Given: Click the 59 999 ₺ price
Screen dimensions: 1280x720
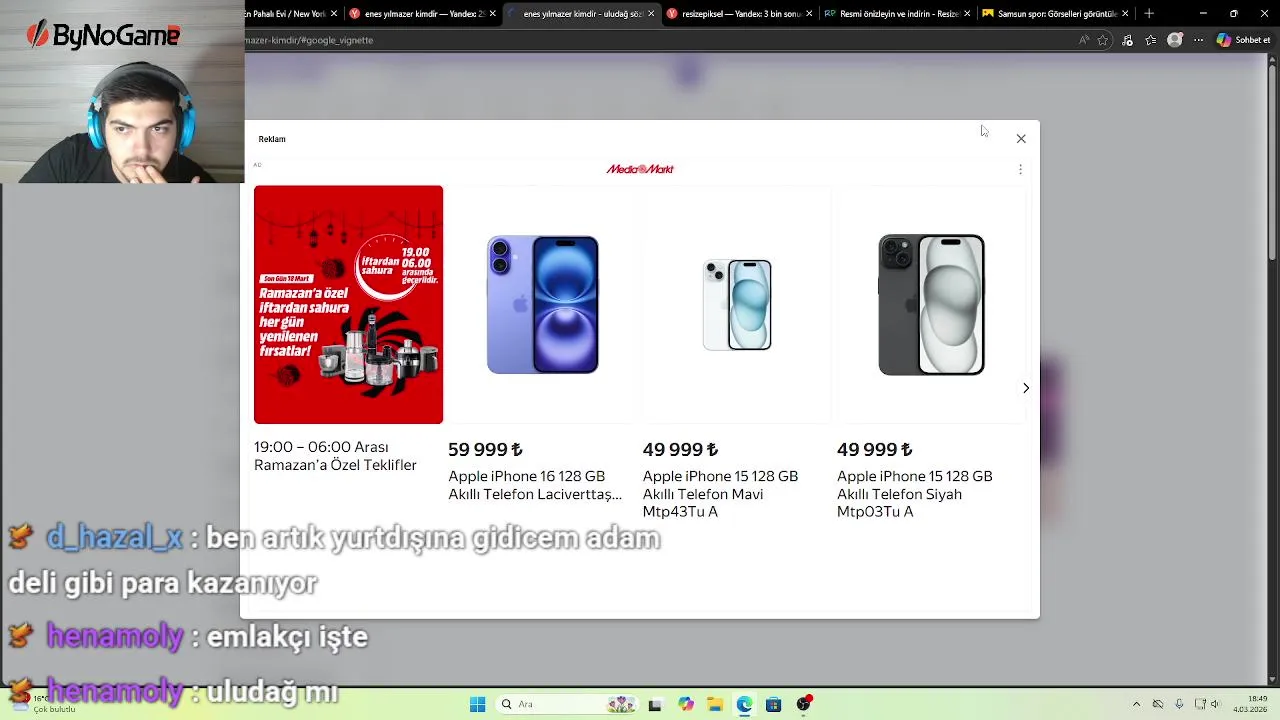Looking at the screenshot, I should pyautogui.click(x=485, y=450).
